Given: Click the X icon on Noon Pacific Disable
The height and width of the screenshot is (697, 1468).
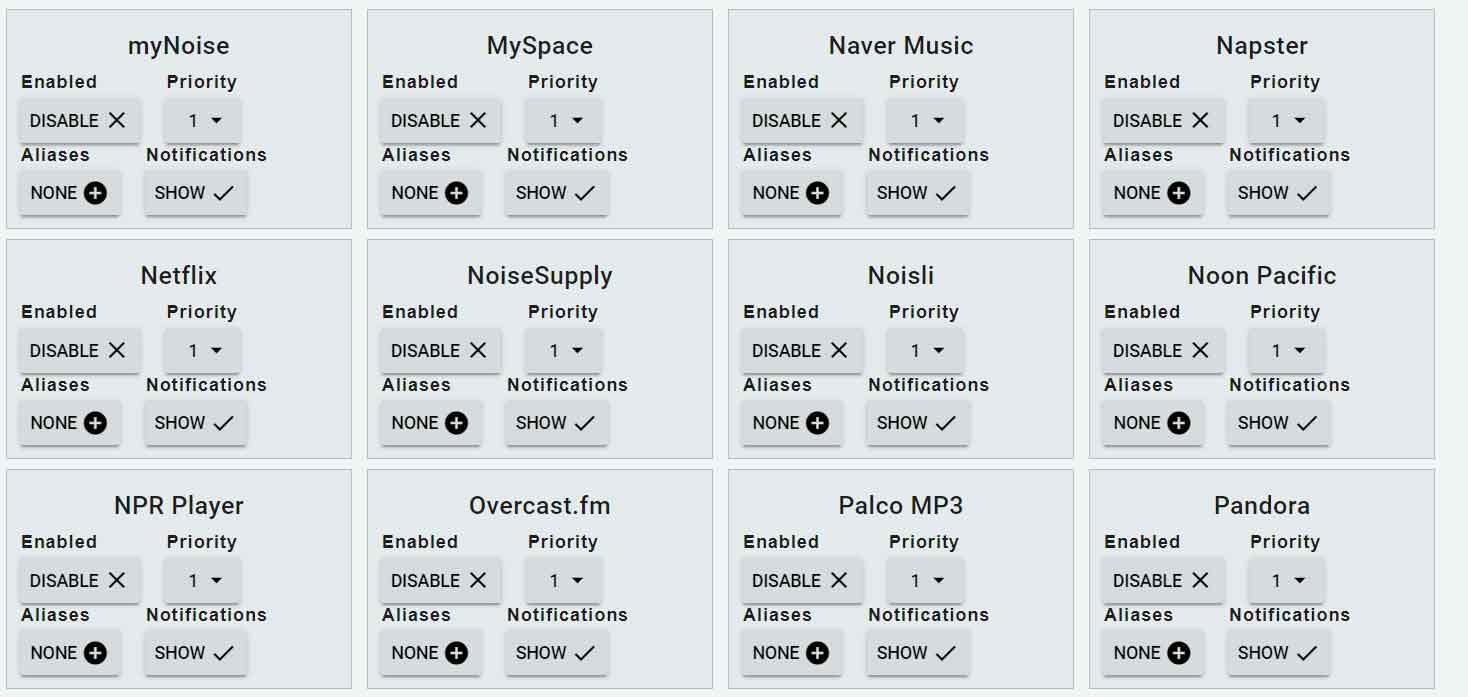Looking at the screenshot, I should tap(1200, 351).
